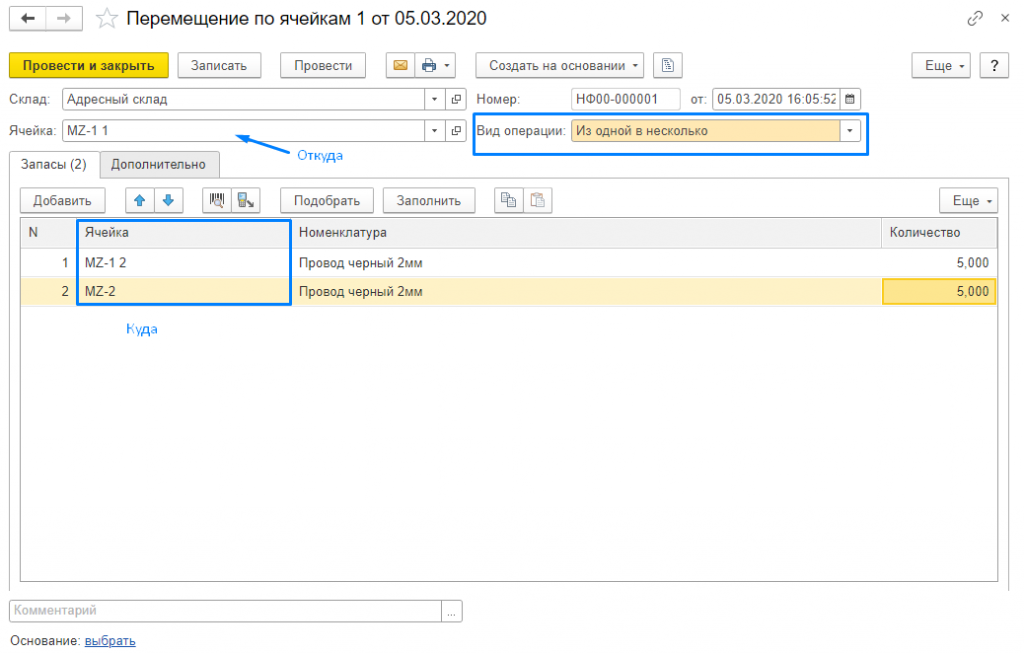Click the Количество column header
The image size is (1024, 654).
tap(939, 233)
